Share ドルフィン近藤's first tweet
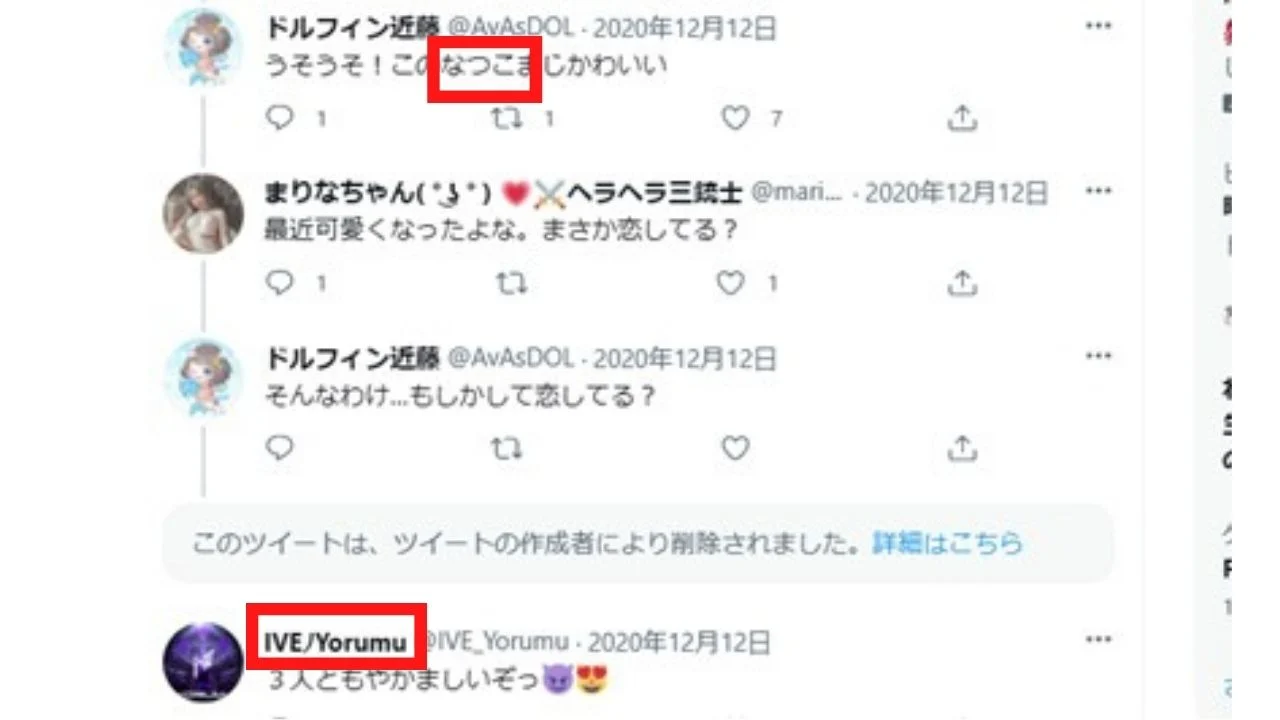 (x=961, y=119)
